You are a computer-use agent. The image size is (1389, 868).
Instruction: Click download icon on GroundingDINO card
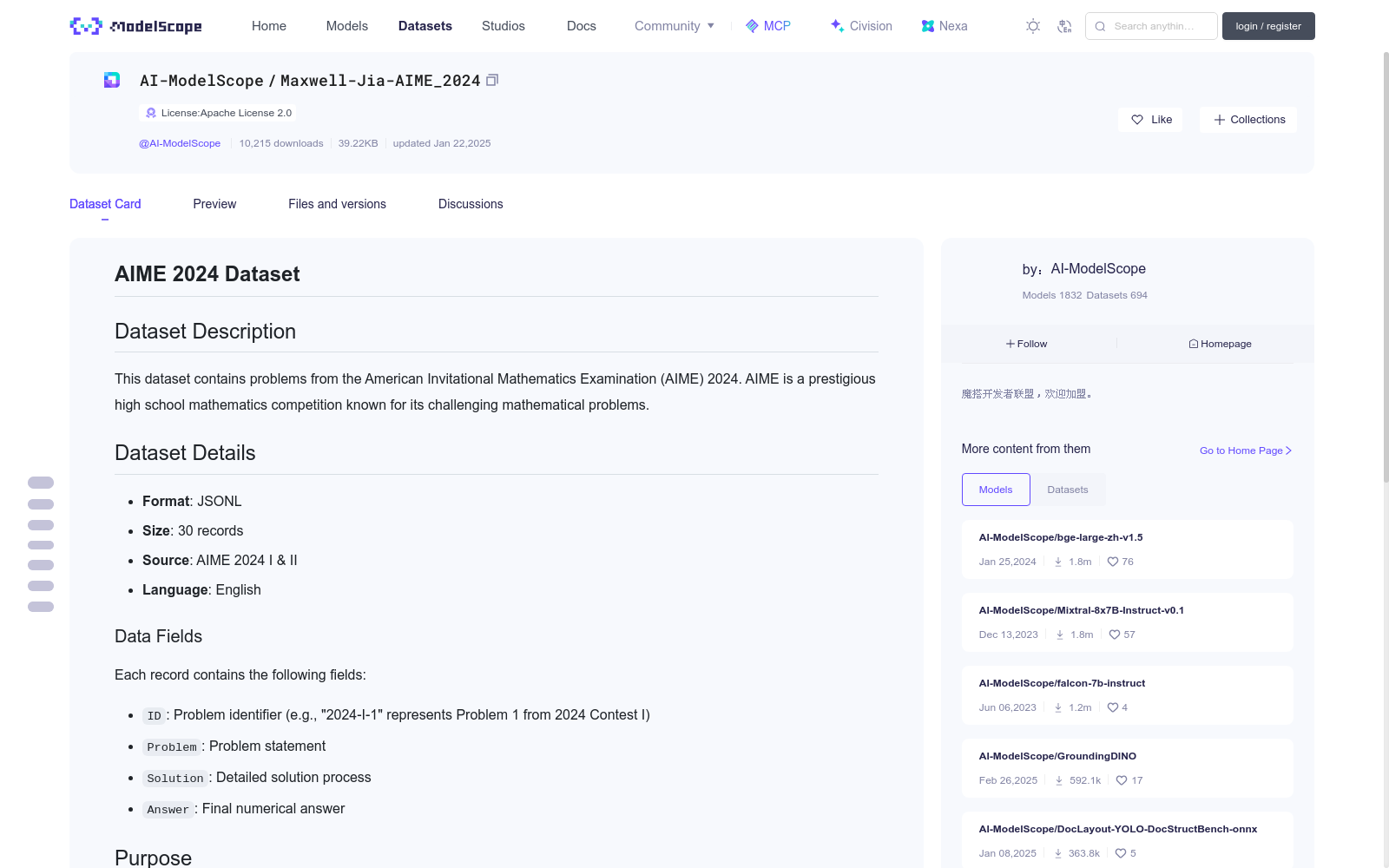1059,780
